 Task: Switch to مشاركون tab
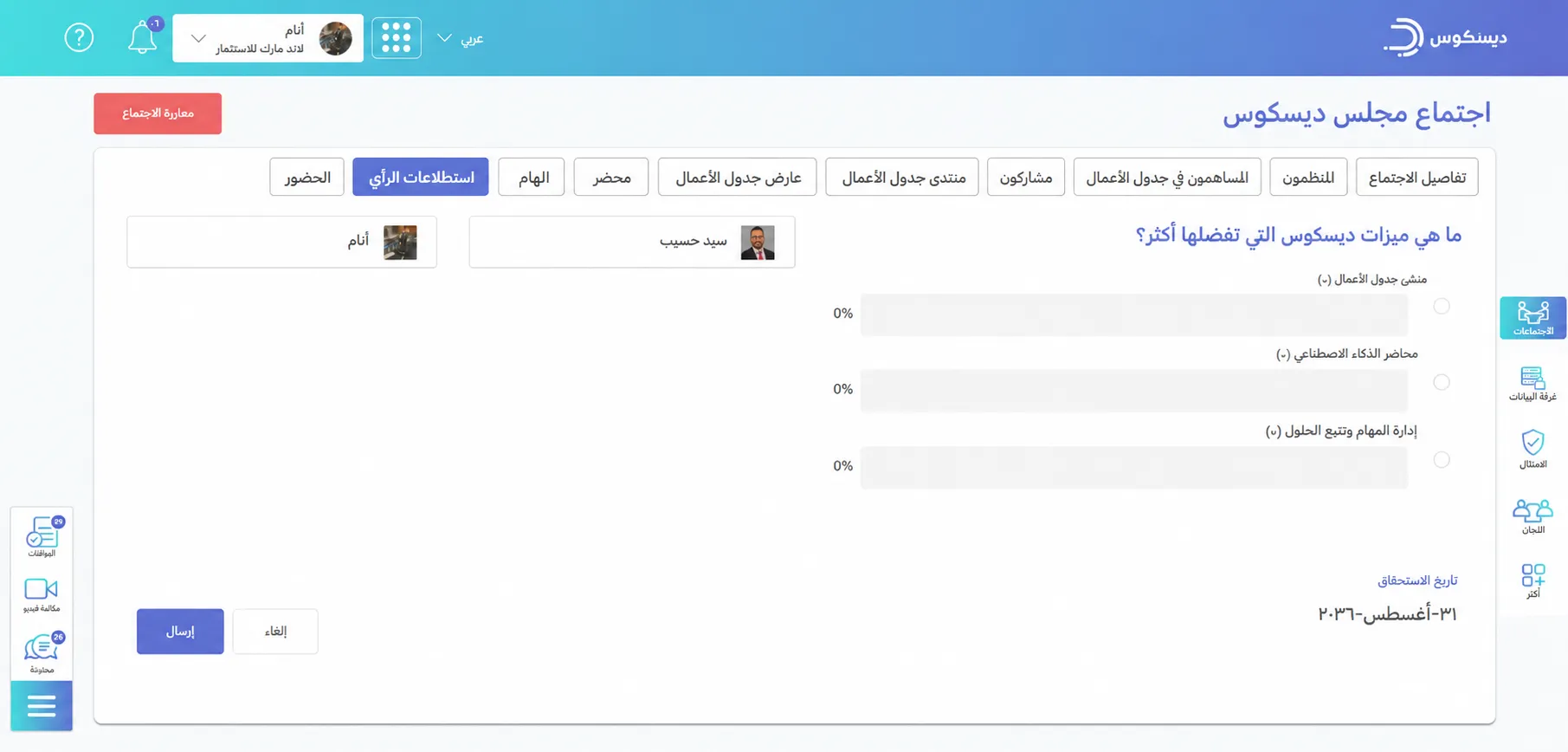[1026, 177]
